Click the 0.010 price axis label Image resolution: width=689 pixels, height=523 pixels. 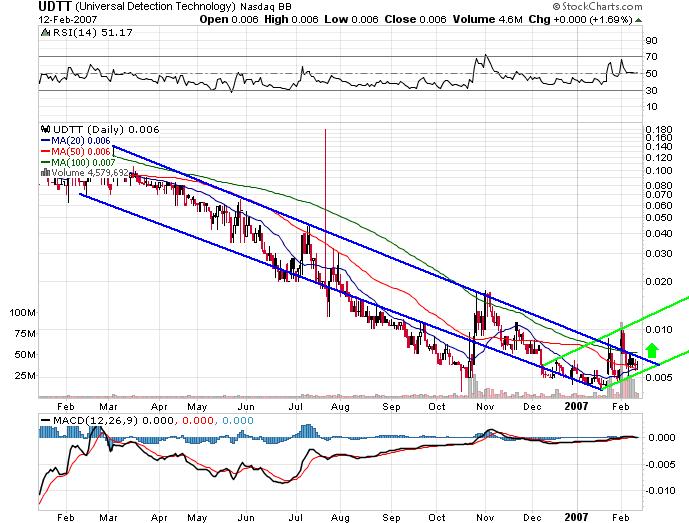tap(659, 330)
